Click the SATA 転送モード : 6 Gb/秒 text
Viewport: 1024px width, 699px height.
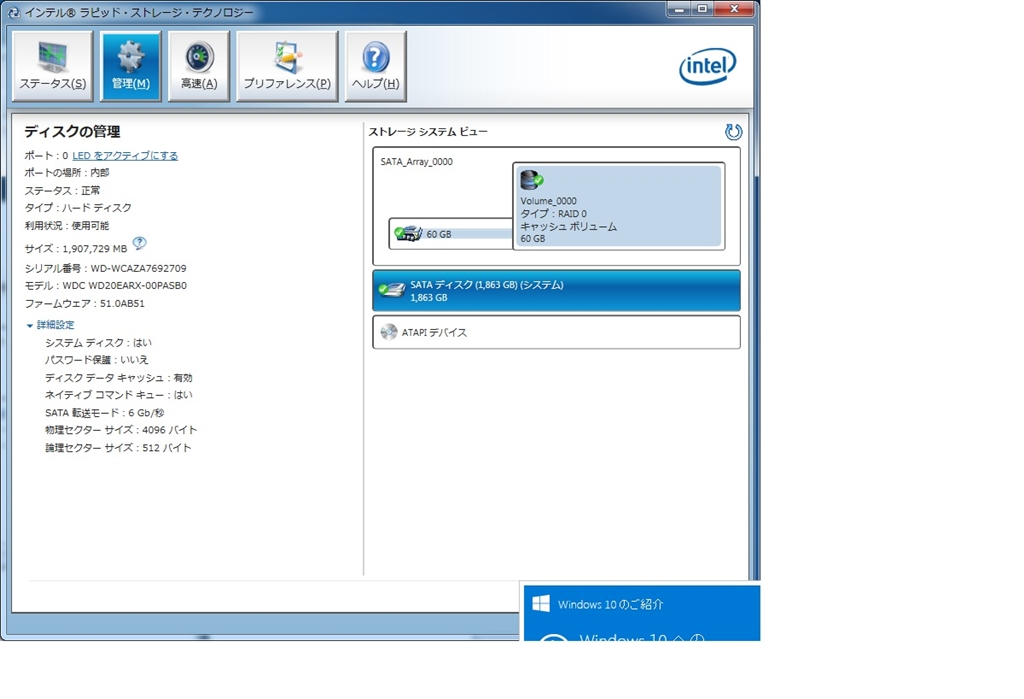point(104,413)
